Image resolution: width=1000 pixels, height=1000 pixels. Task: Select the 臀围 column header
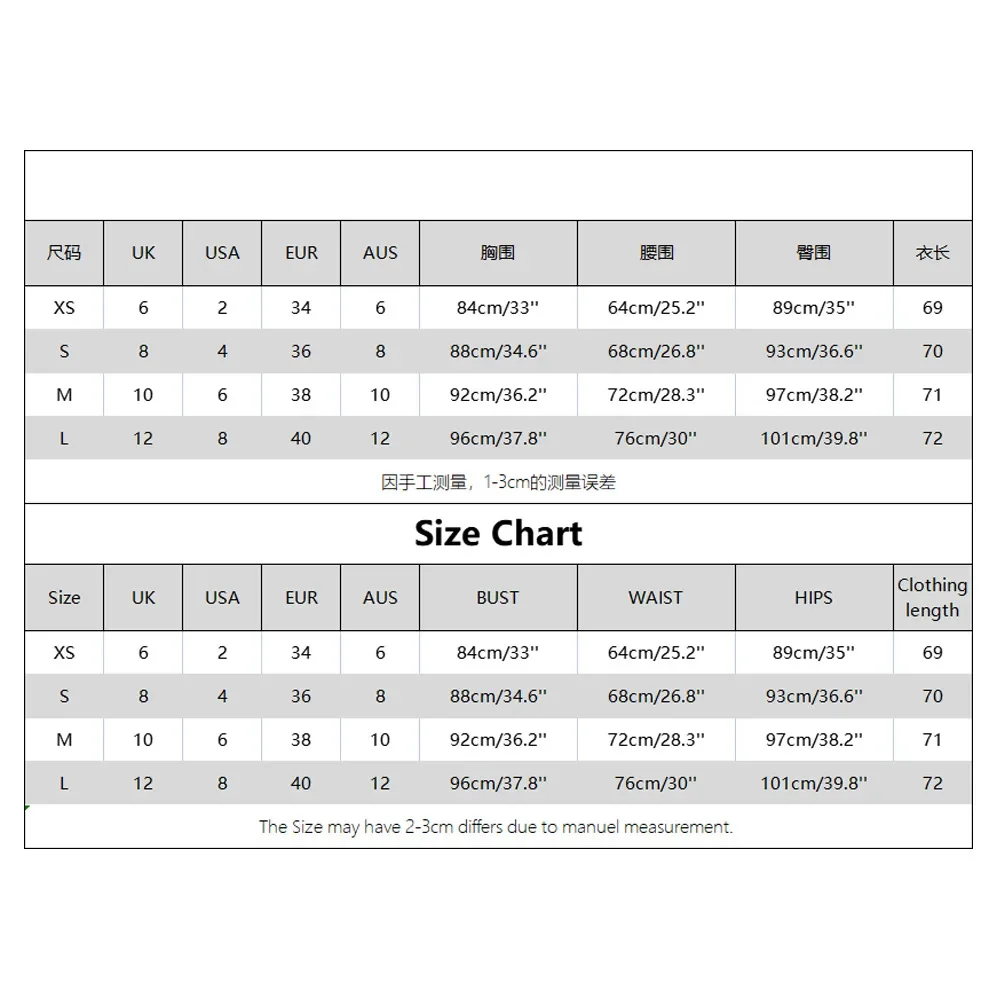click(x=814, y=253)
